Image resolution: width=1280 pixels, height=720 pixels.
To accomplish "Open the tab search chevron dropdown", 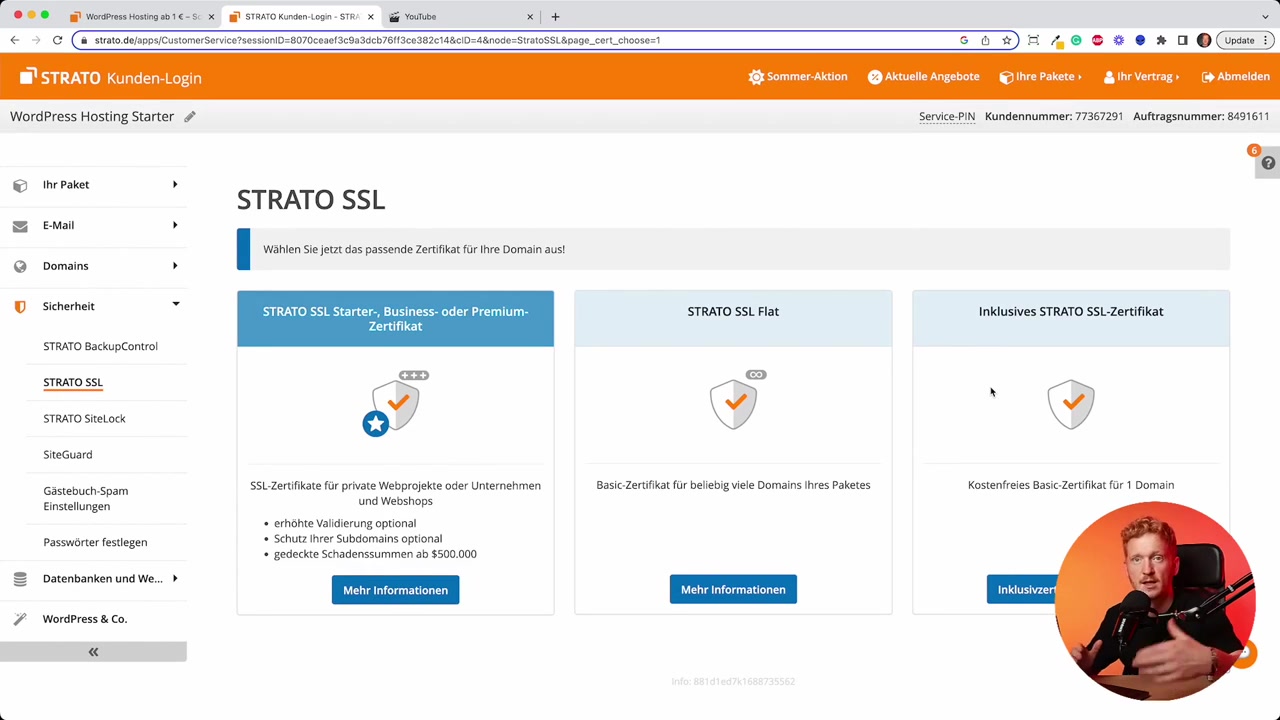I will (x=1265, y=16).
